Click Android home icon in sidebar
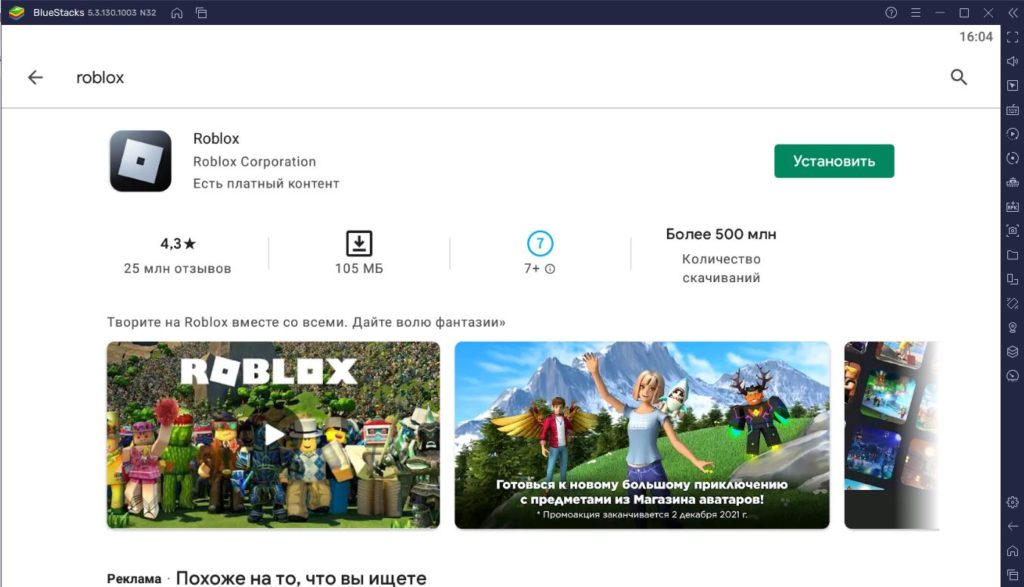The image size is (1024, 587). 1012,550
